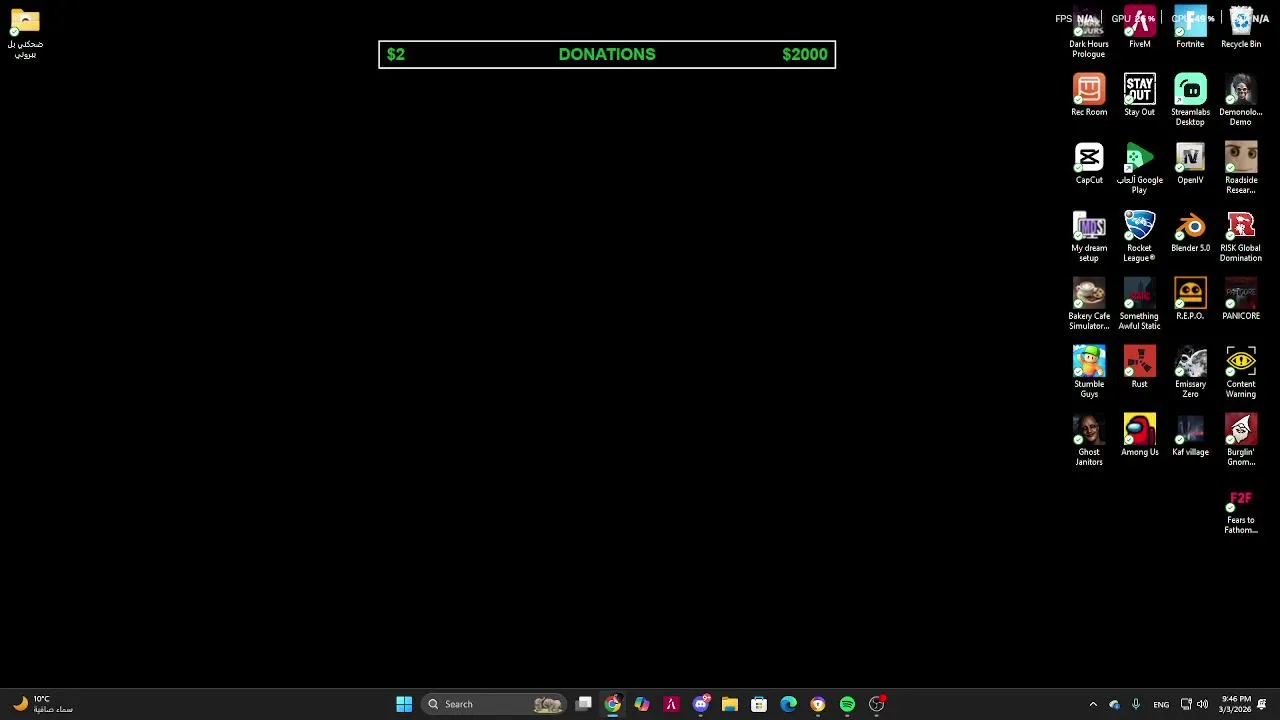Viewport: 1280px width, 720px height.
Task: Select the Recycle Bin icon
Action: [1241, 27]
